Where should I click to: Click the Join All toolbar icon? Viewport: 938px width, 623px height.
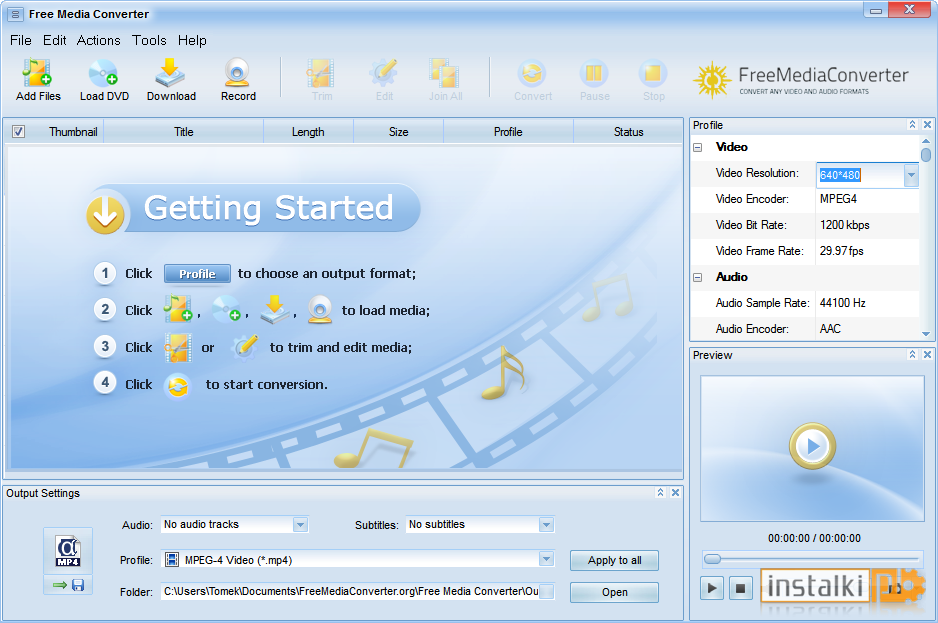coord(444,74)
